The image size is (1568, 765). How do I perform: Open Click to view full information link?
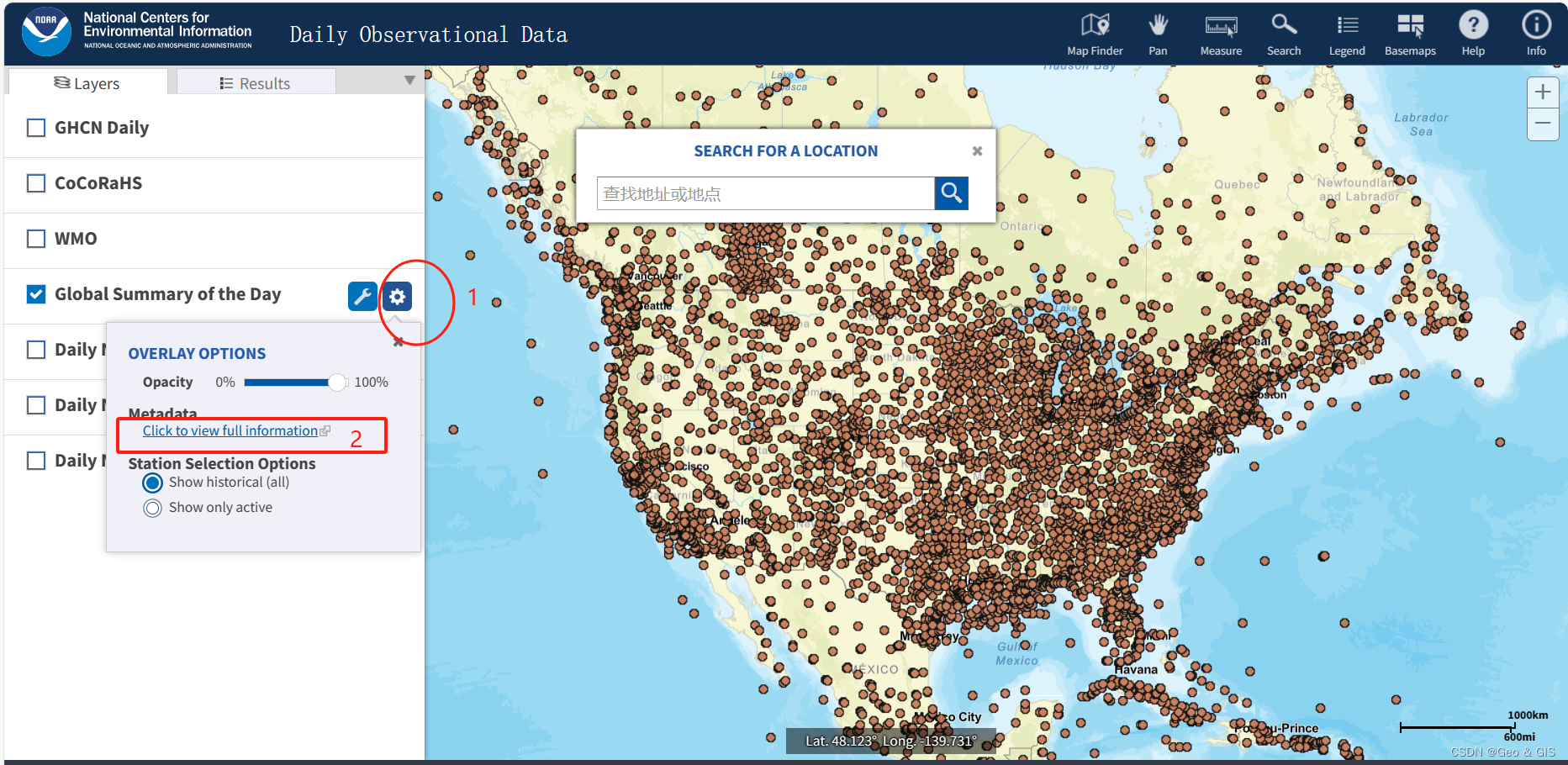(x=231, y=430)
